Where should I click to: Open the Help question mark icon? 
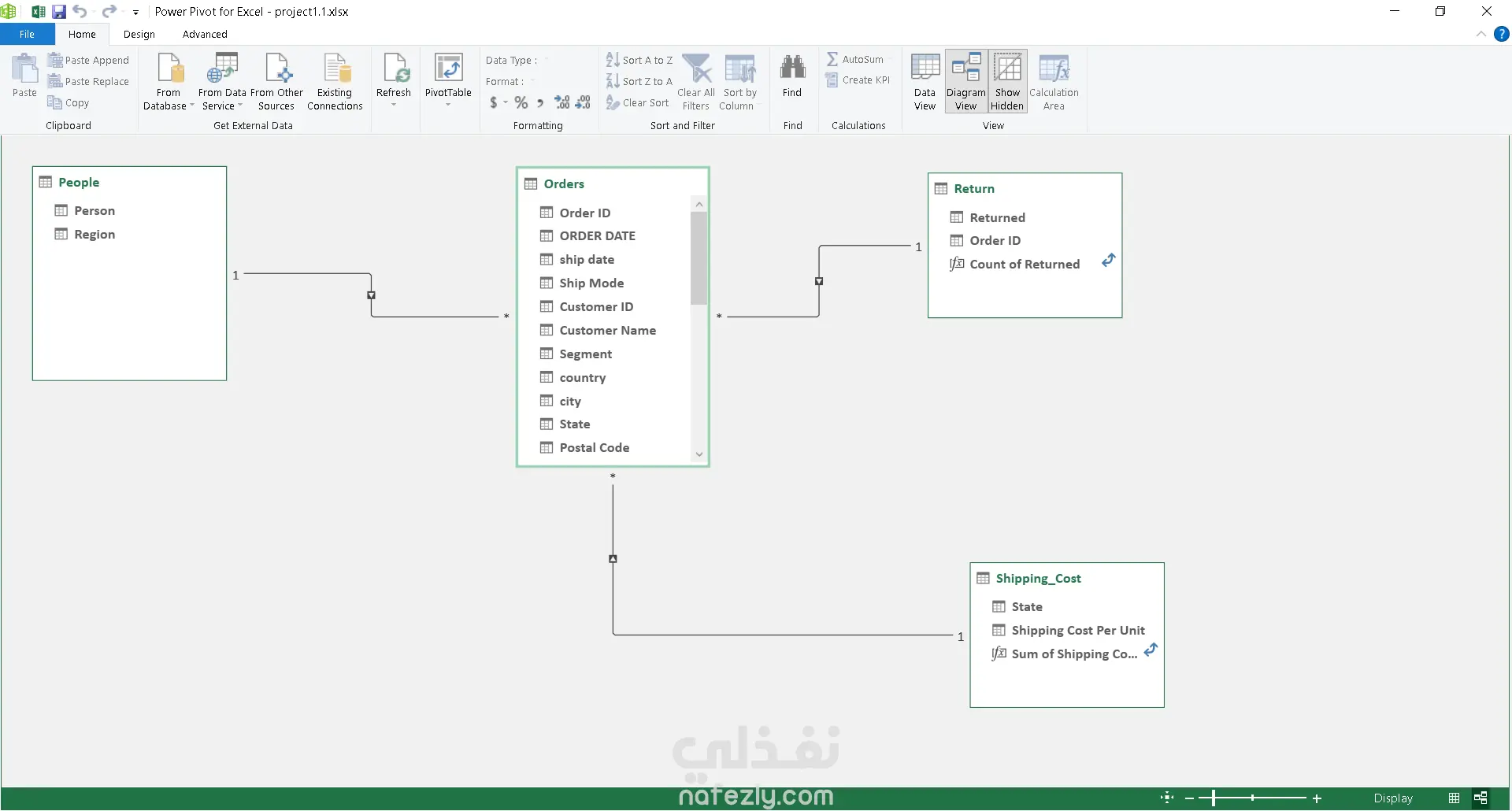[1502, 34]
